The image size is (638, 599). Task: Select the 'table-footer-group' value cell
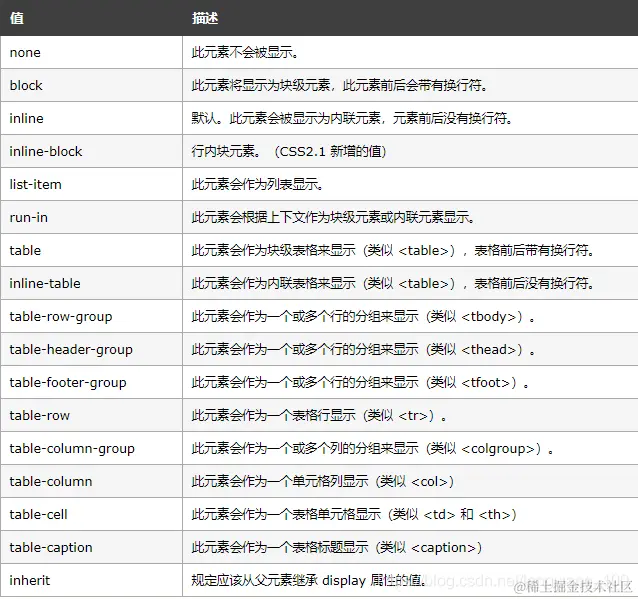tap(92, 382)
